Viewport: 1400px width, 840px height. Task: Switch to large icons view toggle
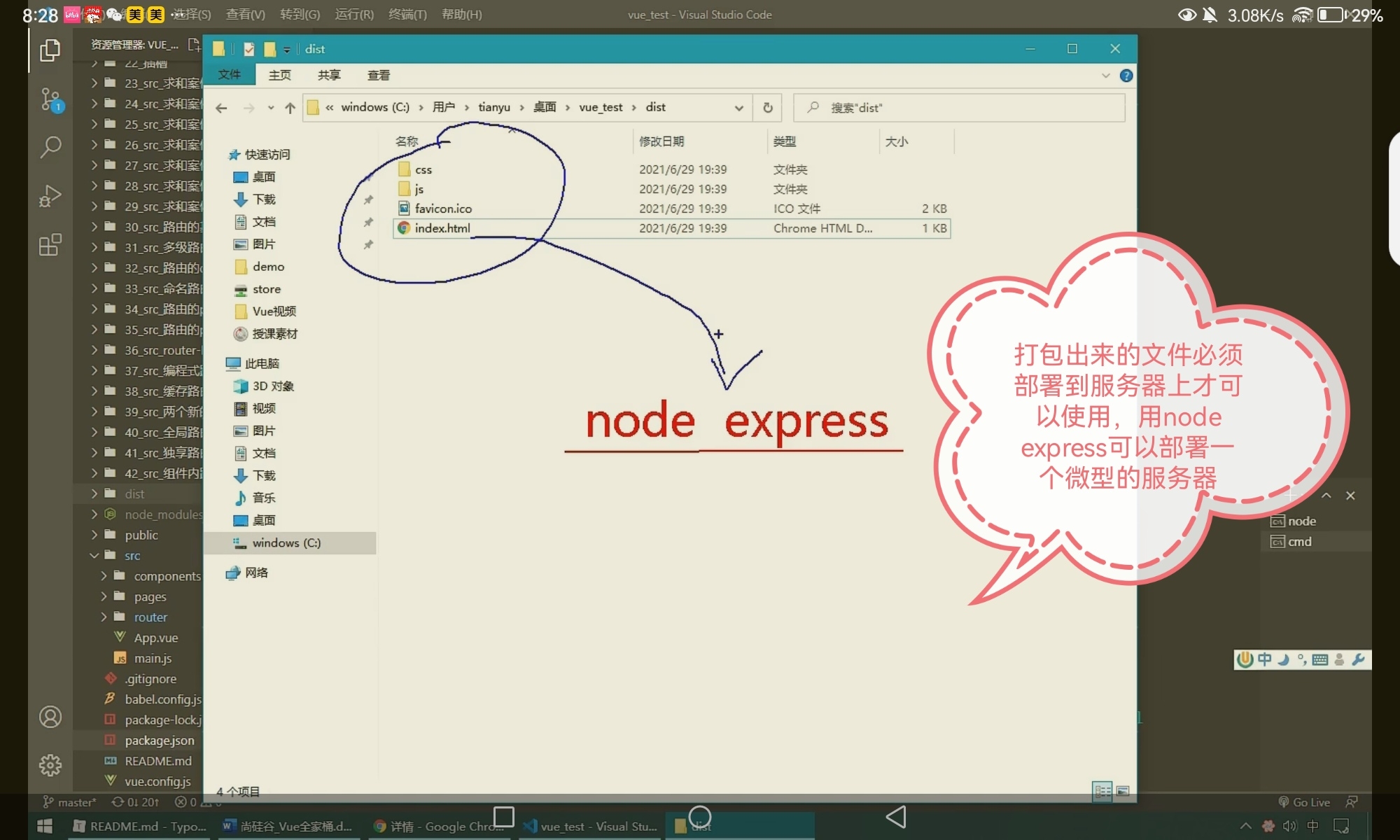[1123, 791]
